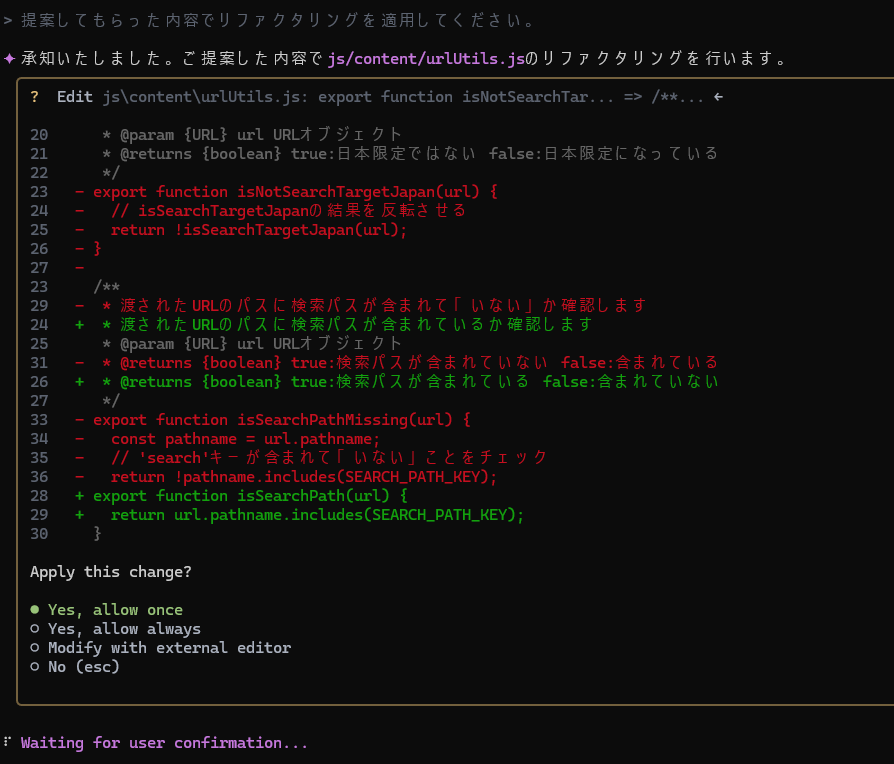894x764 pixels.
Task: Click the closing brace on line 30
Action: [97, 534]
